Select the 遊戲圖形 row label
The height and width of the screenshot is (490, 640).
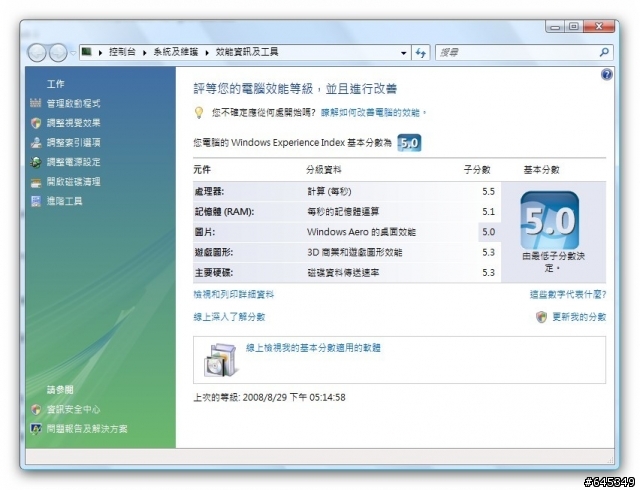pos(213,252)
